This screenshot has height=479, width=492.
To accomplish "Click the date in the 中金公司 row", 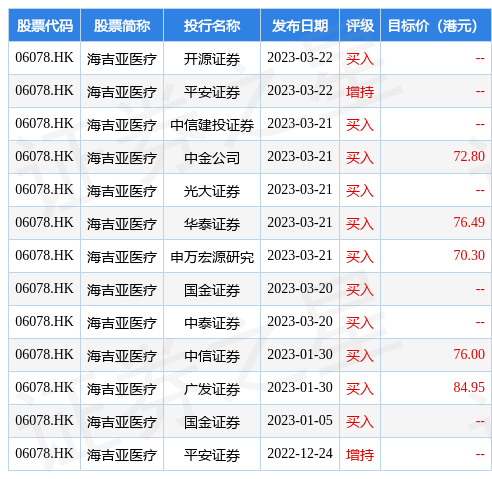I will pos(300,157).
